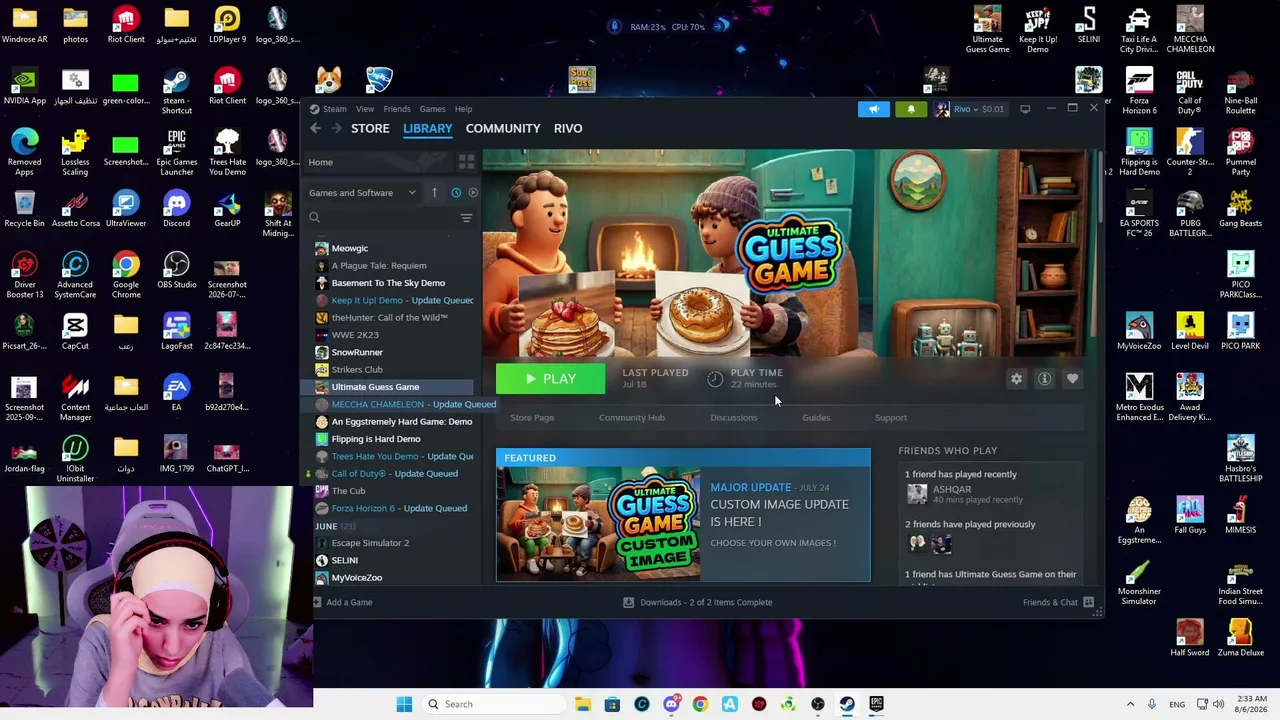Switch to the COMMUNITY tab
The image size is (1280, 720).
[x=503, y=128]
